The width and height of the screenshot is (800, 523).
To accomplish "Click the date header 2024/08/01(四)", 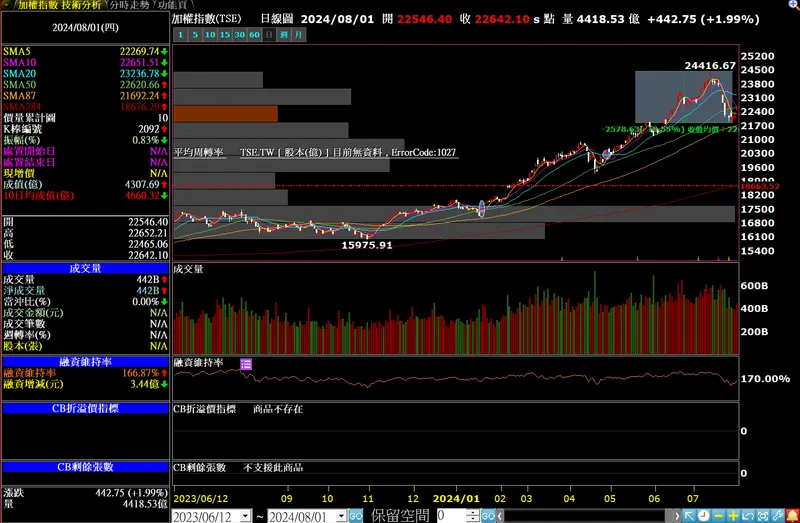I will 85,27.
